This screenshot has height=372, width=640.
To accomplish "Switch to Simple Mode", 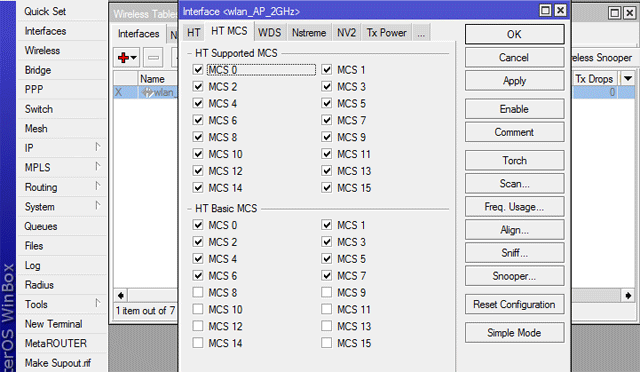I will (x=514, y=333).
